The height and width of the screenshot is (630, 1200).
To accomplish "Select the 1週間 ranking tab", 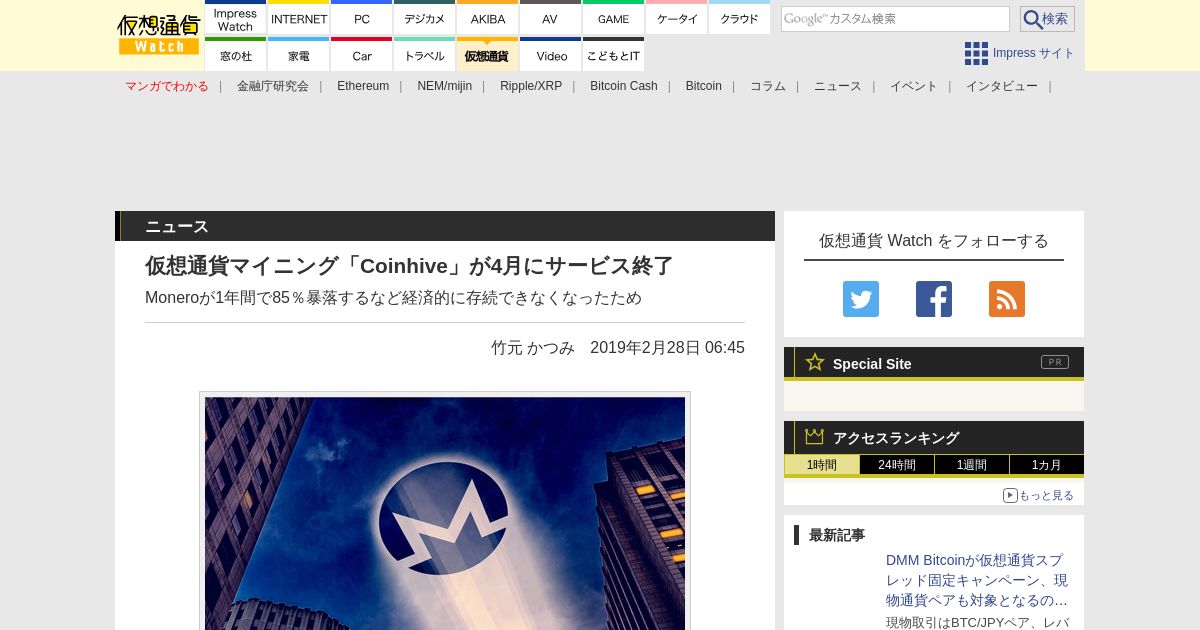I will [972, 465].
